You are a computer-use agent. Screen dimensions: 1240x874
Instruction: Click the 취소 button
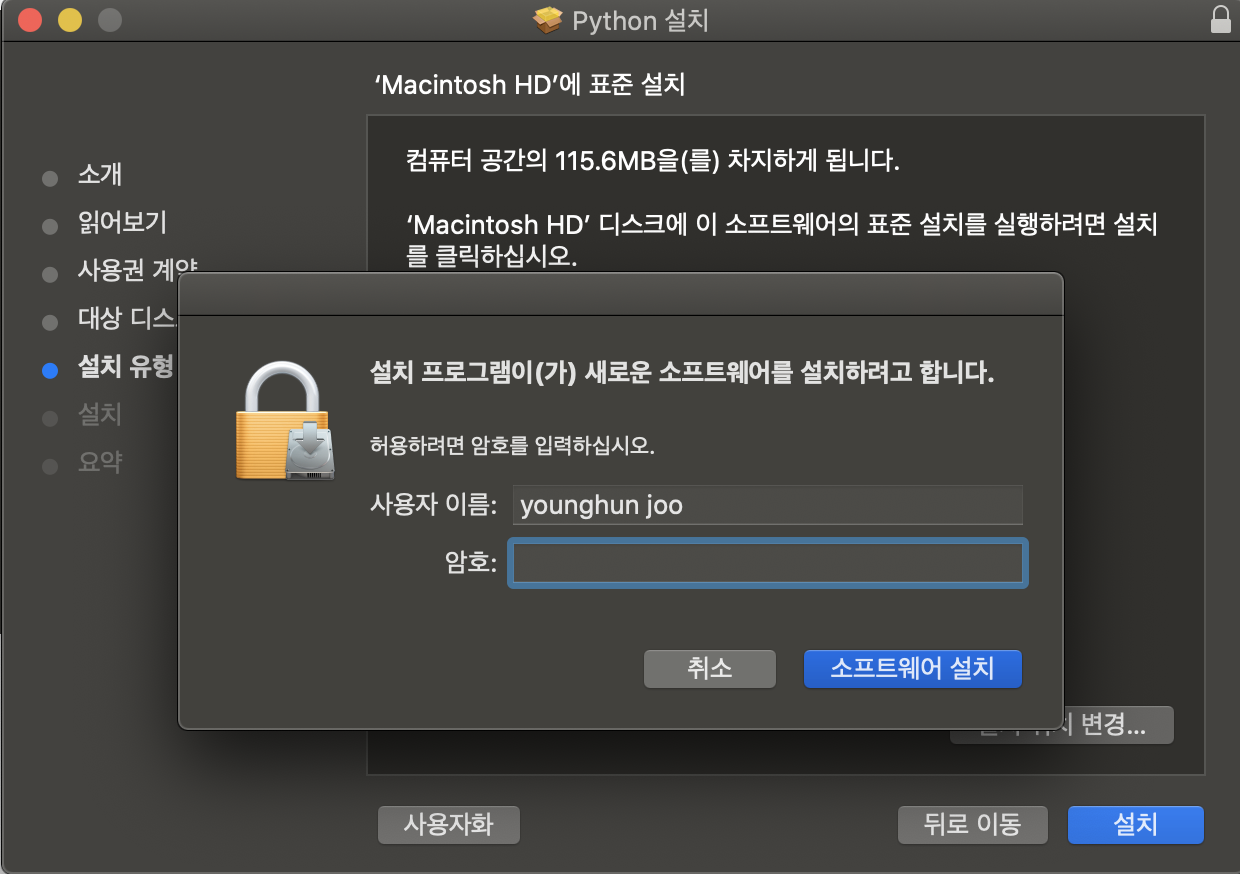point(710,669)
